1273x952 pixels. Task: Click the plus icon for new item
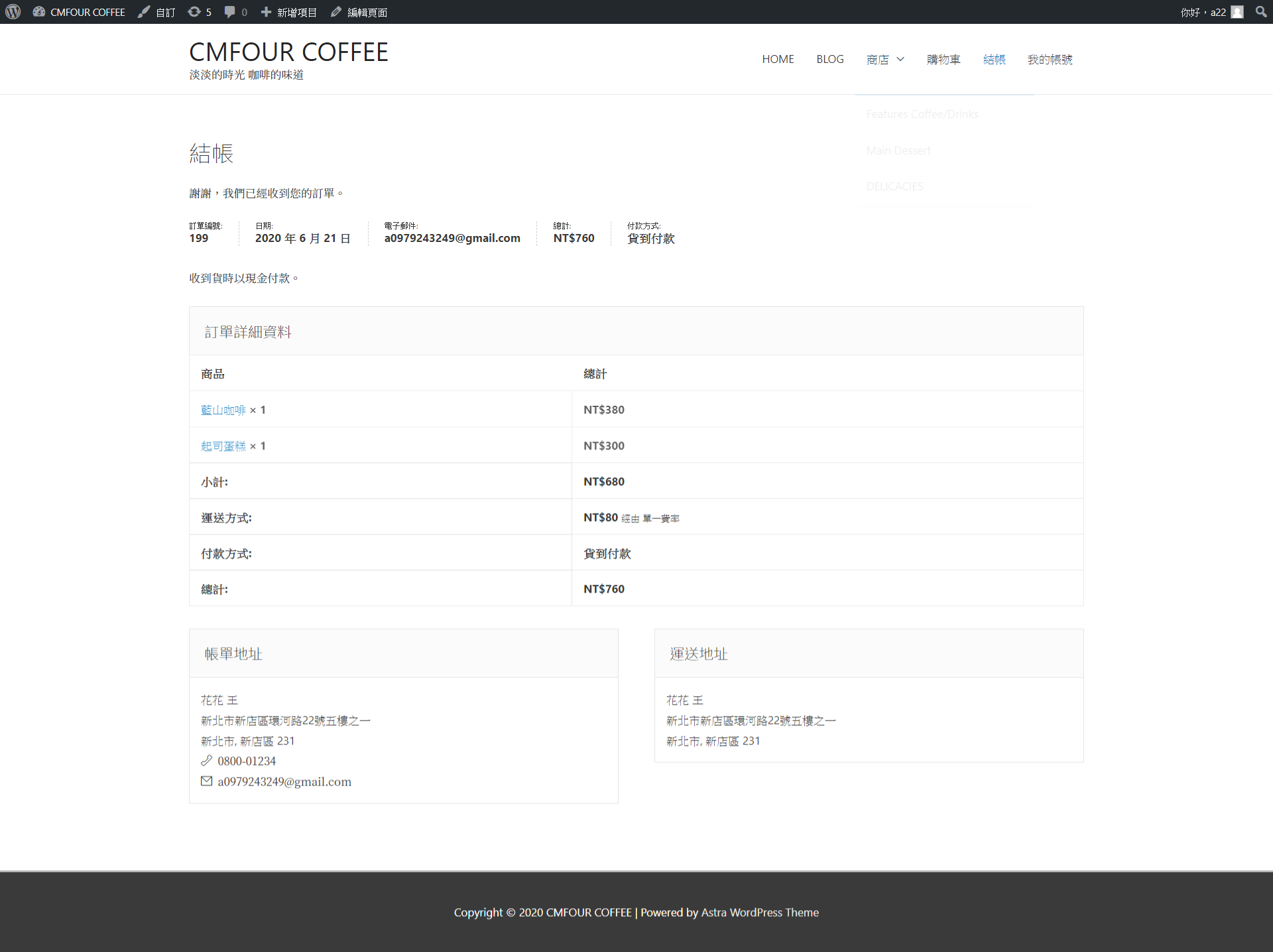(266, 12)
